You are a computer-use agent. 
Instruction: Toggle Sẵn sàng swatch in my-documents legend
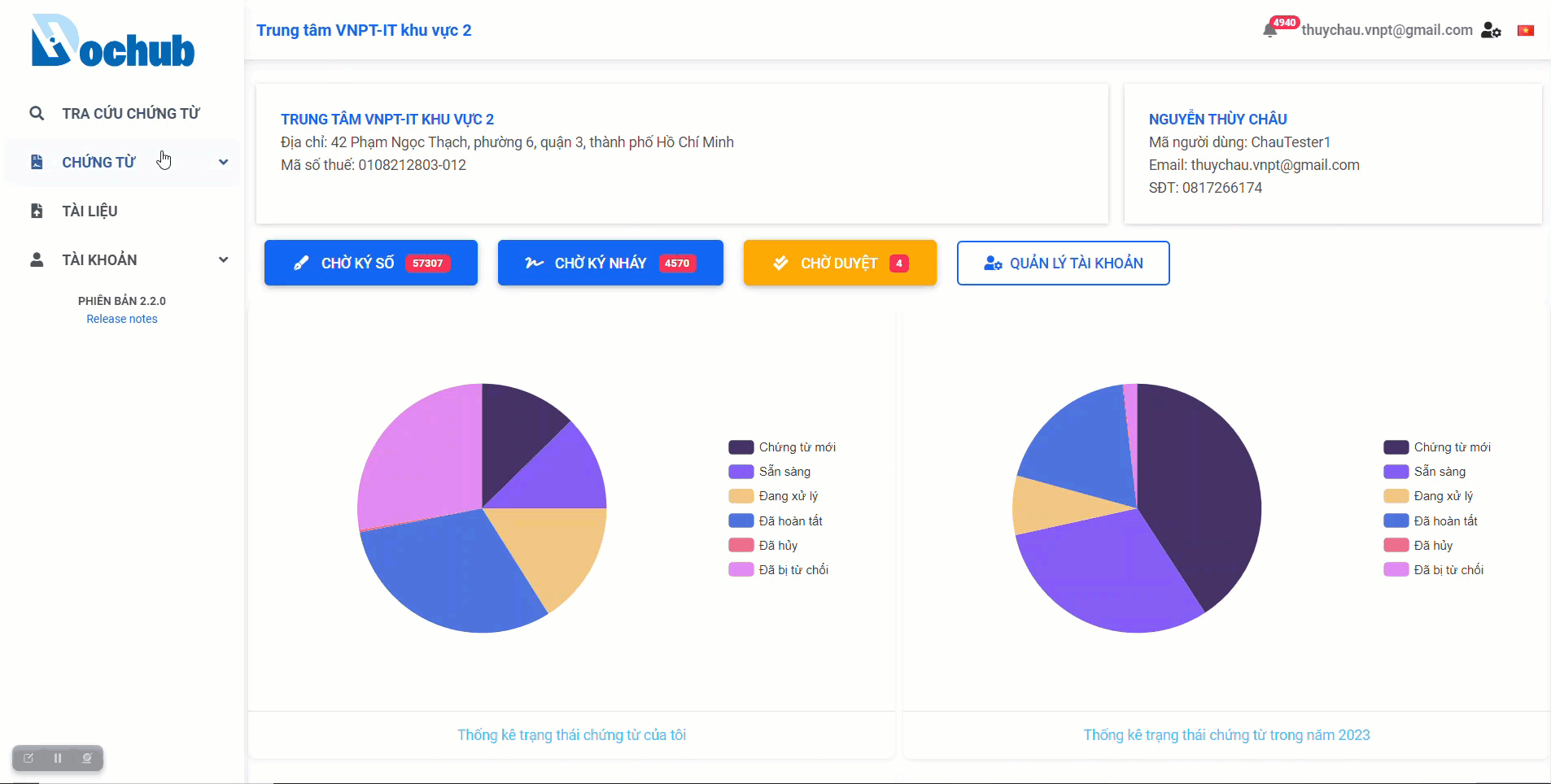pyautogui.click(x=741, y=472)
